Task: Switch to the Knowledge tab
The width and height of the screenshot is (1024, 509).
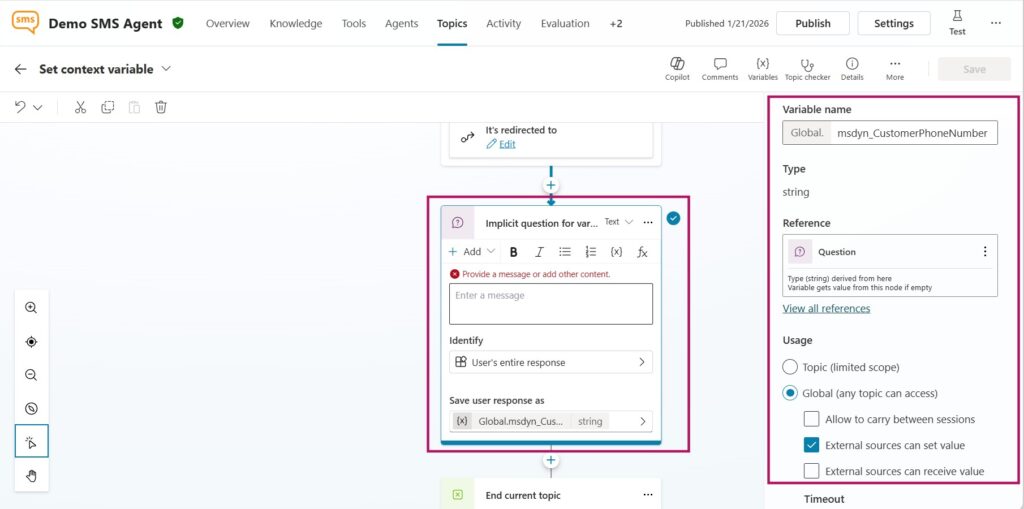Action: tap(295, 23)
